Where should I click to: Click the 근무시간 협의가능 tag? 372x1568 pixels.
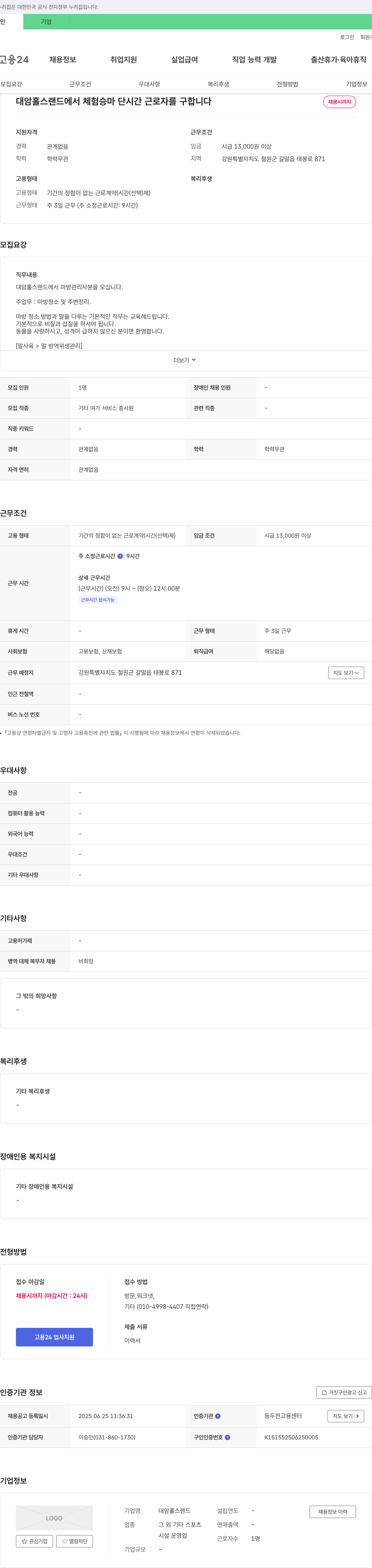[98, 600]
